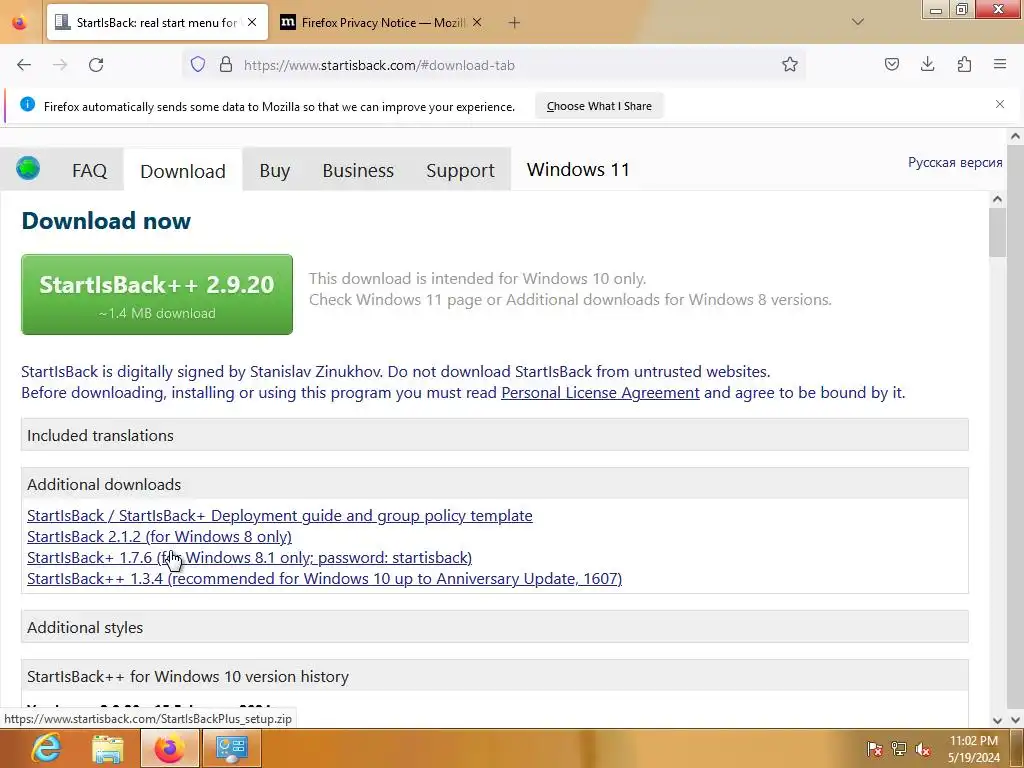Click the muted volume tray icon
This screenshot has height=768, width=1024.
coord(923,749)
